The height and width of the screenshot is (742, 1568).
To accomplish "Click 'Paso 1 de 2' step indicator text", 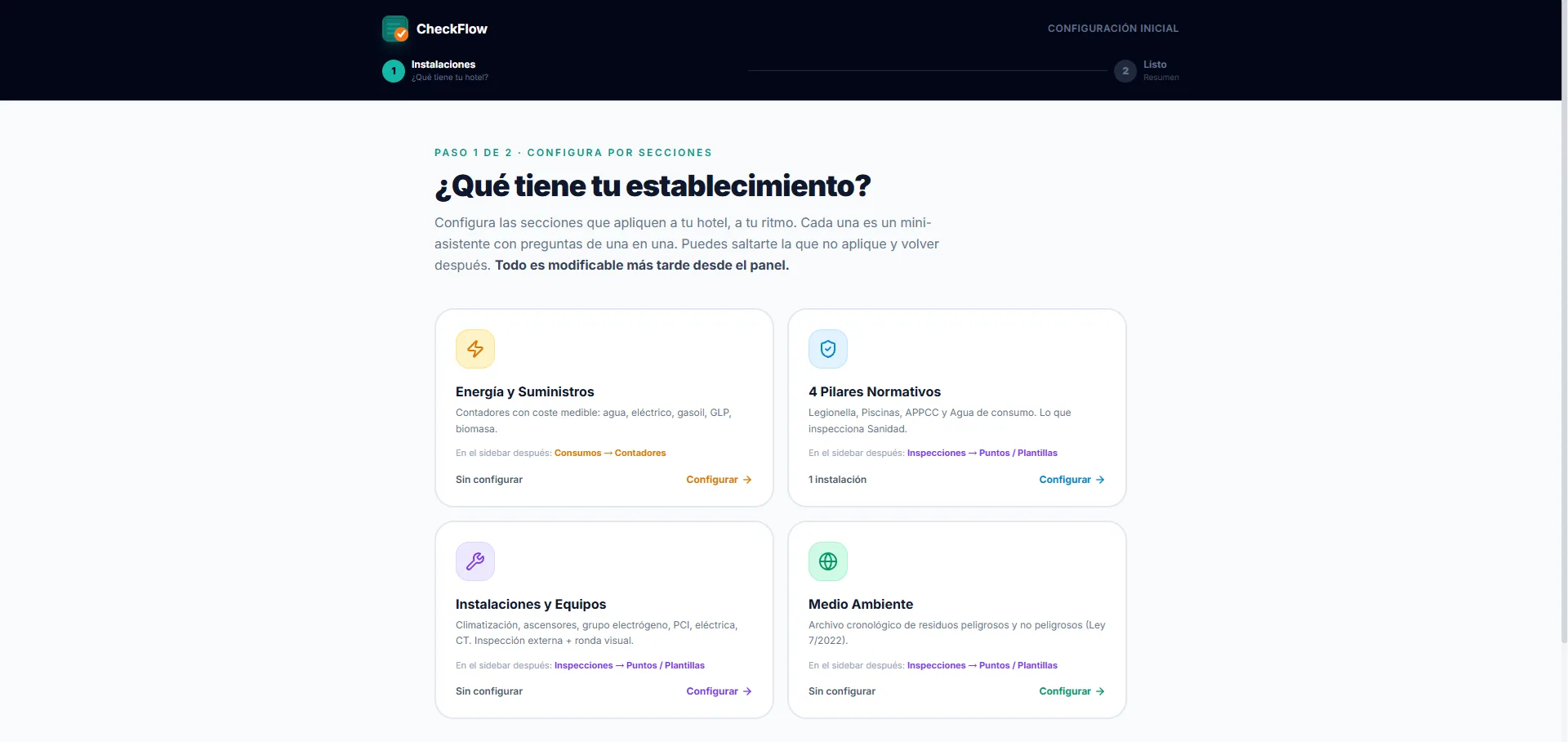I will pyautogui.click(x=473, y=153).
